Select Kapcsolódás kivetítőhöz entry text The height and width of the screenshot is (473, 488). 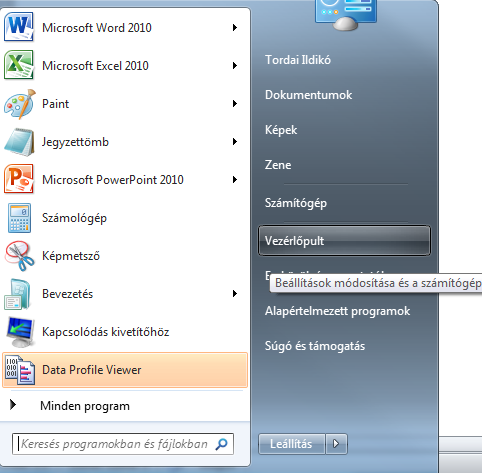point(105,332)
